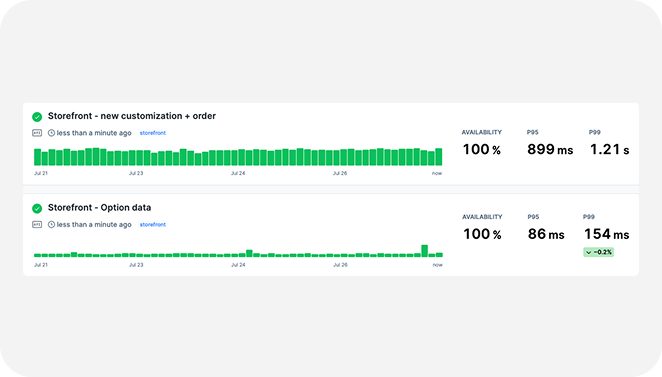Click the first bar in the new customization chart

click(38, 157)
